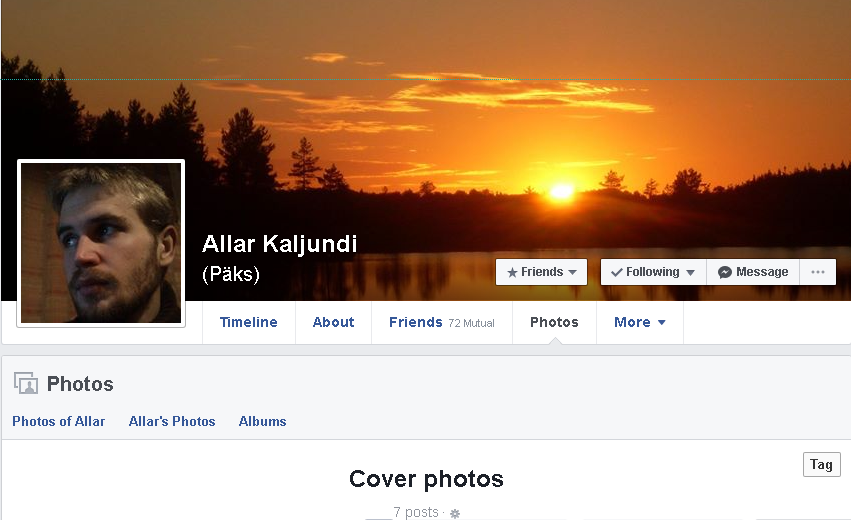Open the Allar's Photos link
This screenshot has width=851, height=520.
click(172, 421)
